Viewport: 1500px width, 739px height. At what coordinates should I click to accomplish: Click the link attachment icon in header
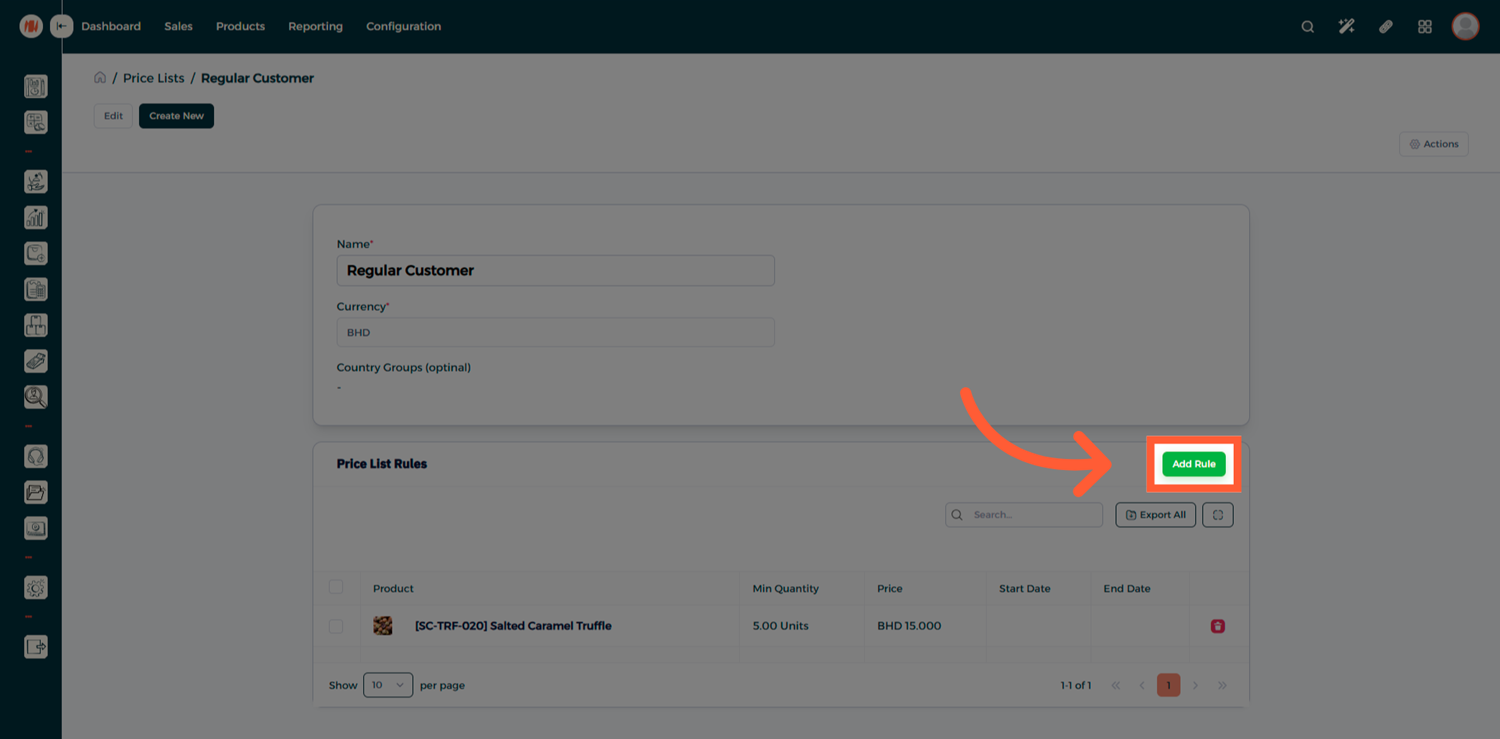tap(1385, 27)
